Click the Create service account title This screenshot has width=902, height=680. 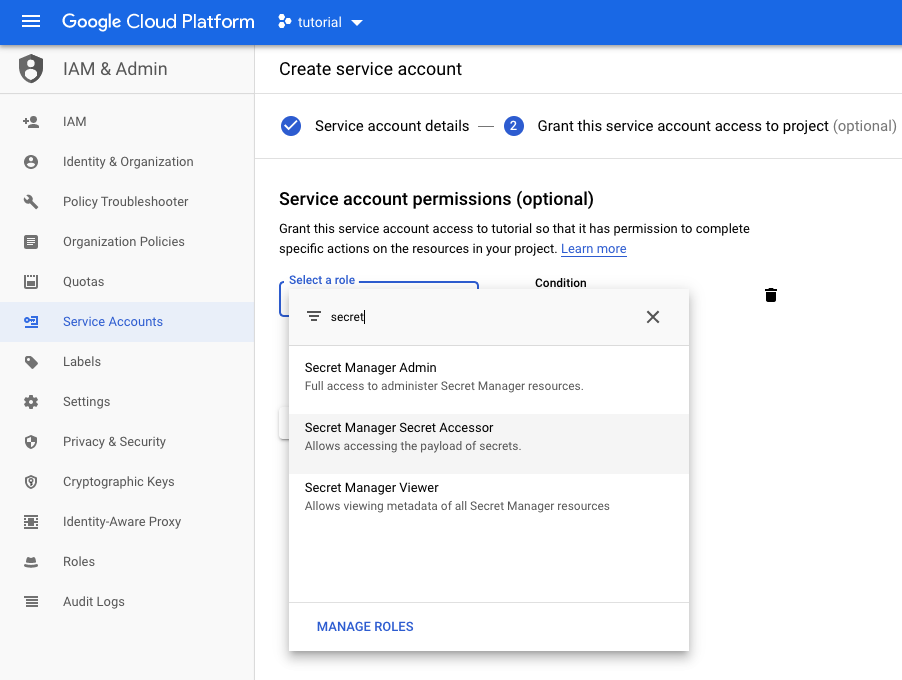point(370,69)
